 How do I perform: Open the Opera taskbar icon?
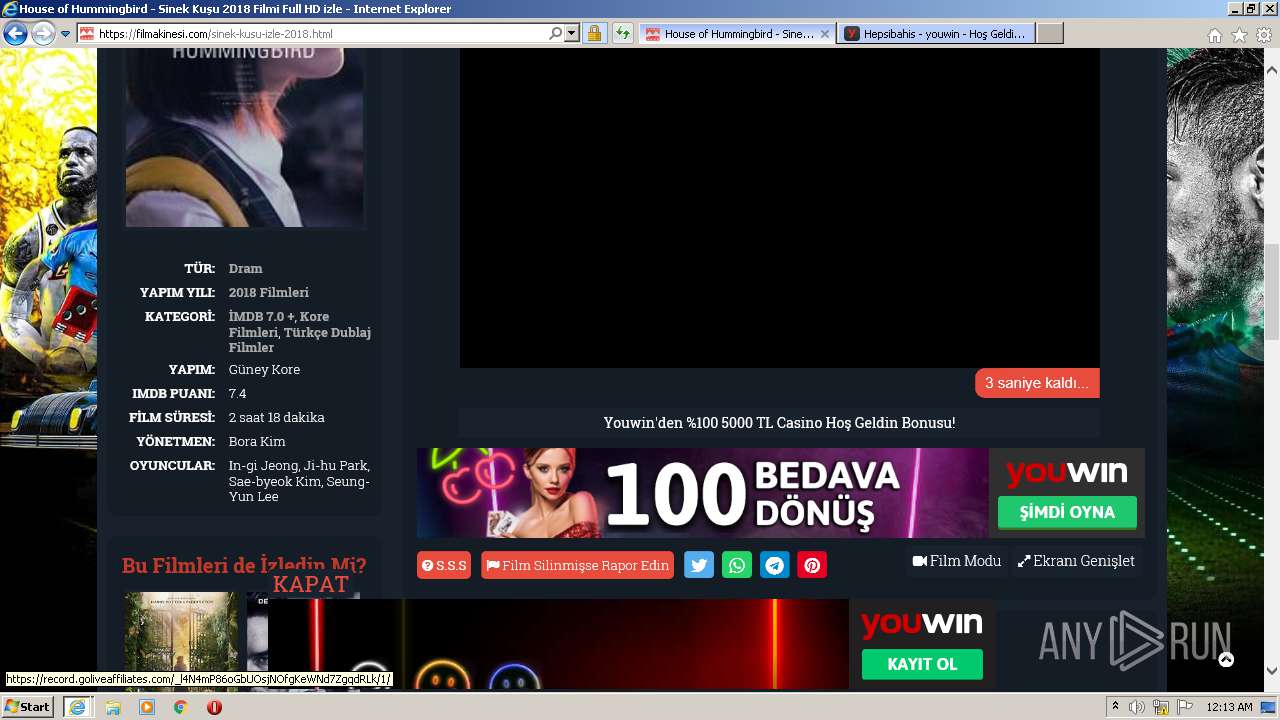point(214,707)
